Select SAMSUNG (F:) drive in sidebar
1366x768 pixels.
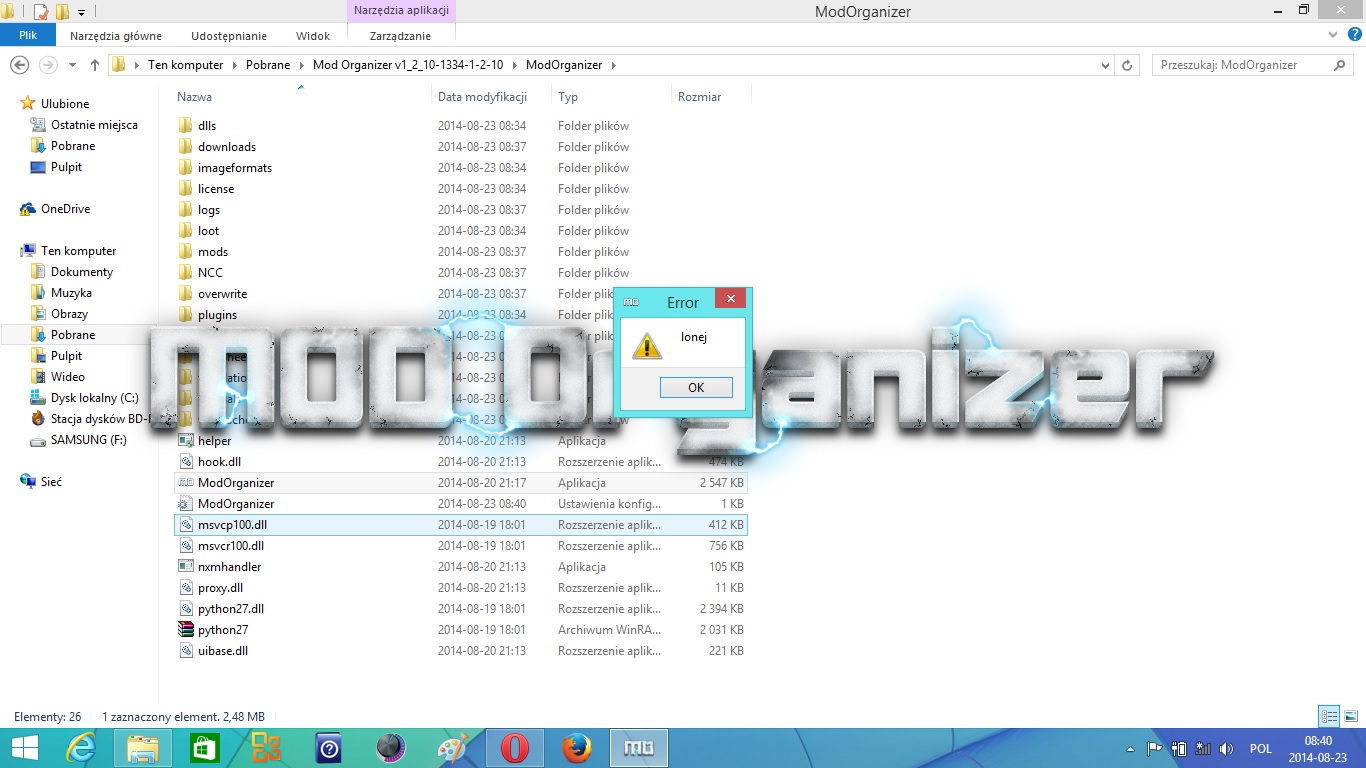pyautogui.click(x=88, y=440)
